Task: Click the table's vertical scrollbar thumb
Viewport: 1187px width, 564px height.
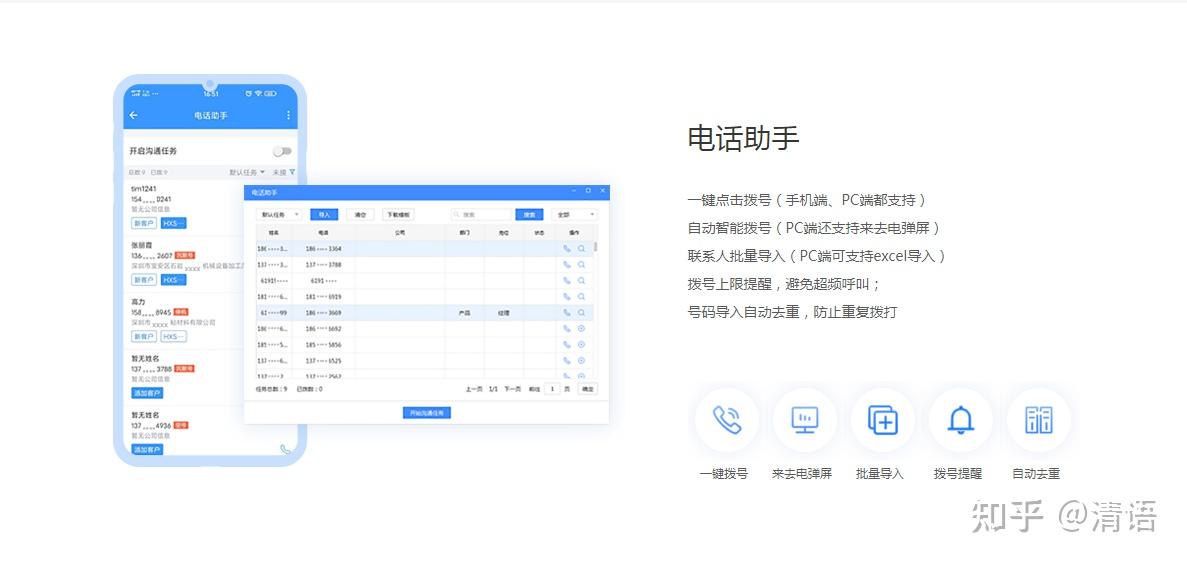Action: pyautogui.click(x=596, y=247)
